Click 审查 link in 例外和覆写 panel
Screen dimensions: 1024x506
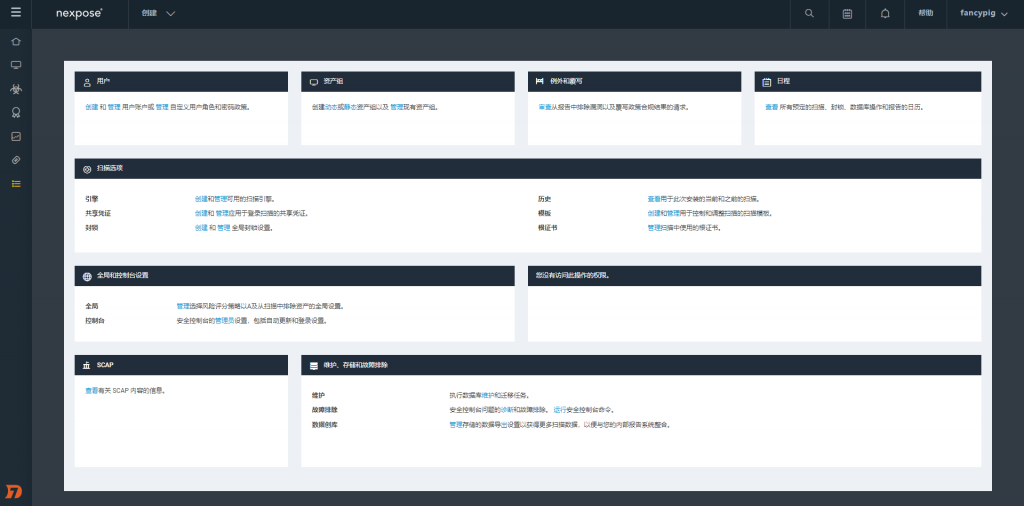pyautogui.click(x=545, y=107)
